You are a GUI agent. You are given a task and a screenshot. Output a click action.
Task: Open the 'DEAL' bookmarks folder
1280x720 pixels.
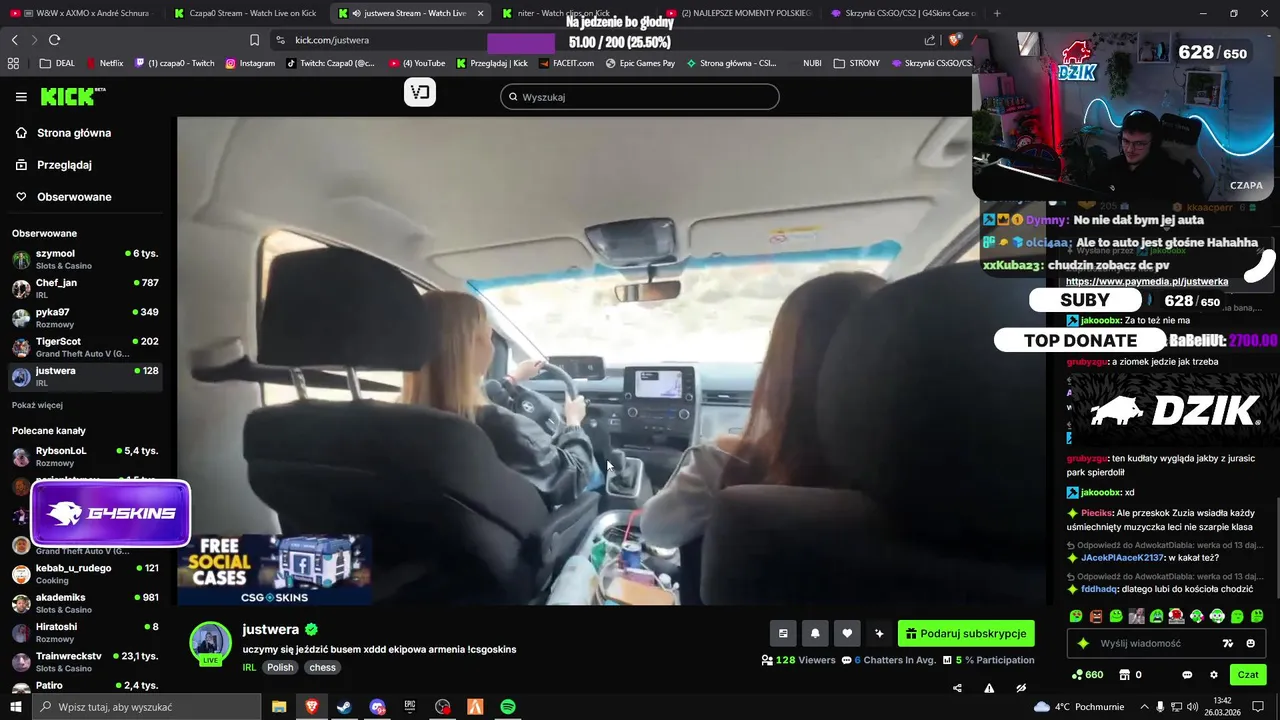click(57, 63)
